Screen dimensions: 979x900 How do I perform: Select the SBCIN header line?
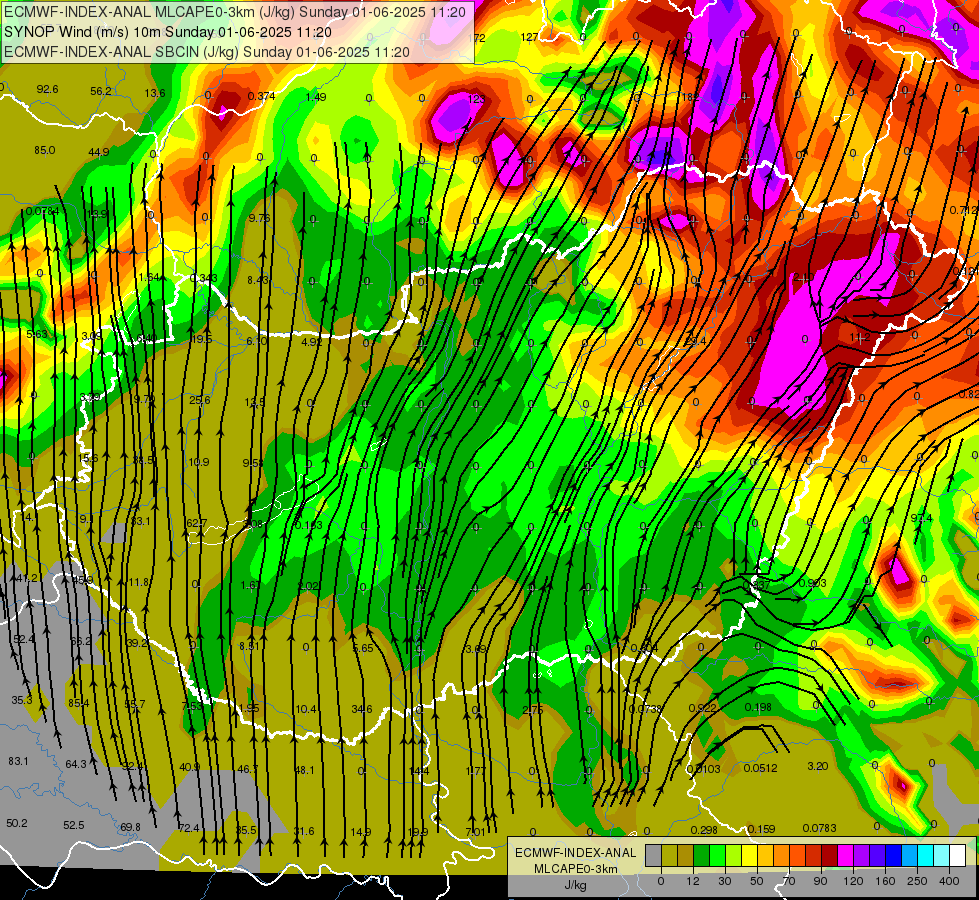[x=207, y=52]
